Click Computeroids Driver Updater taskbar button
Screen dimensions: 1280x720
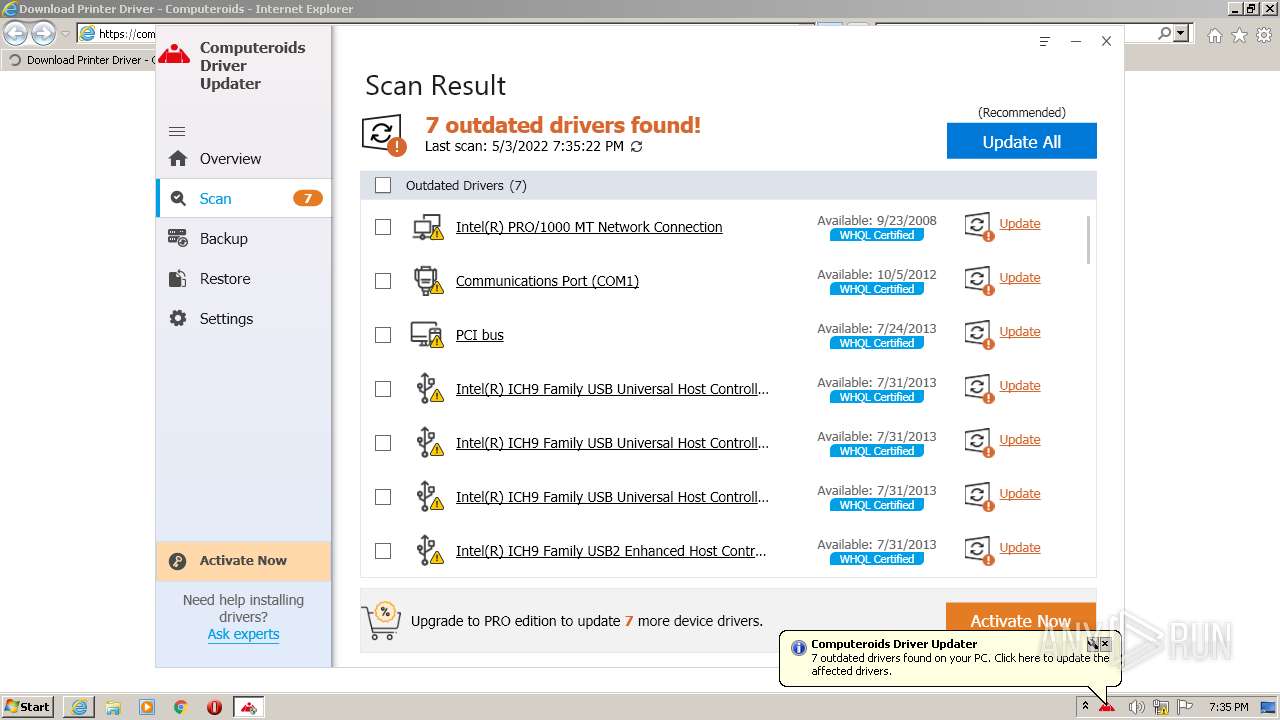pyautogui.click(x=249, y=707)
